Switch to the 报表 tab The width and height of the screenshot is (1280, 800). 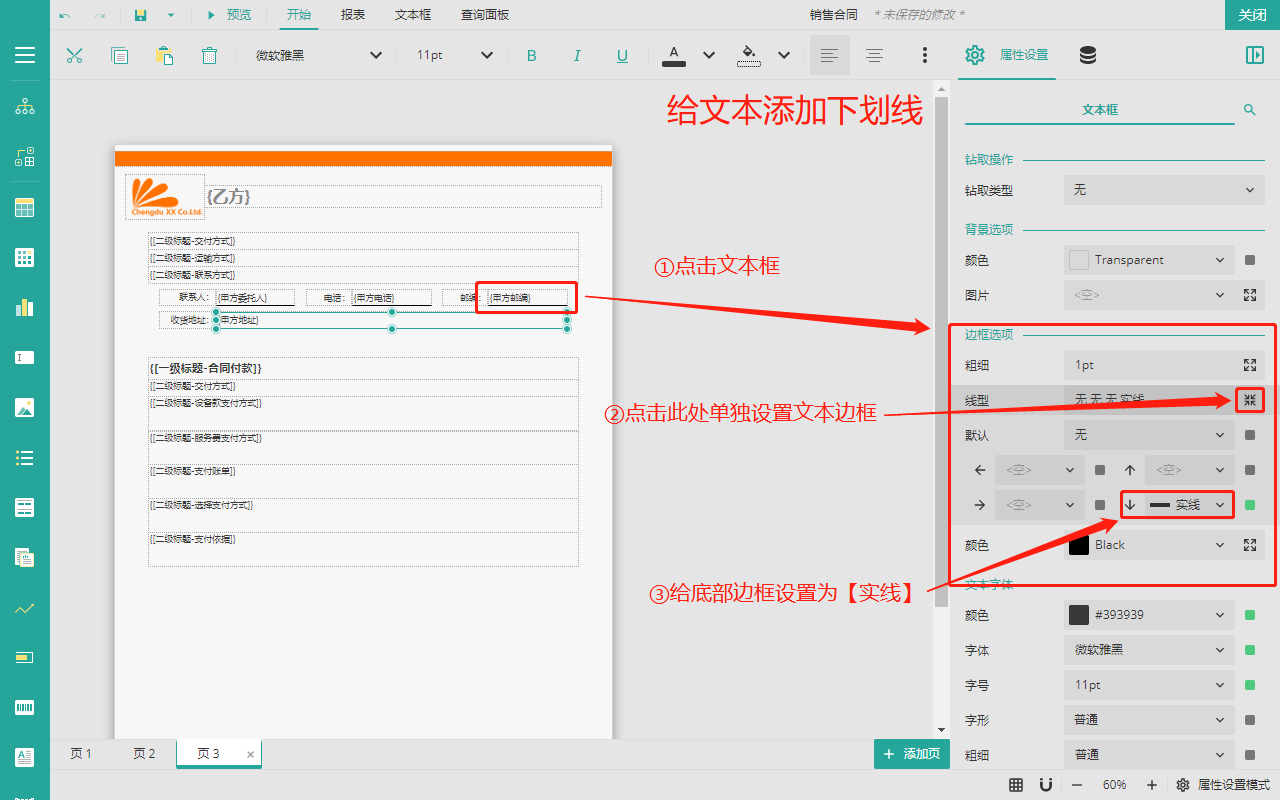pos(353,15)
